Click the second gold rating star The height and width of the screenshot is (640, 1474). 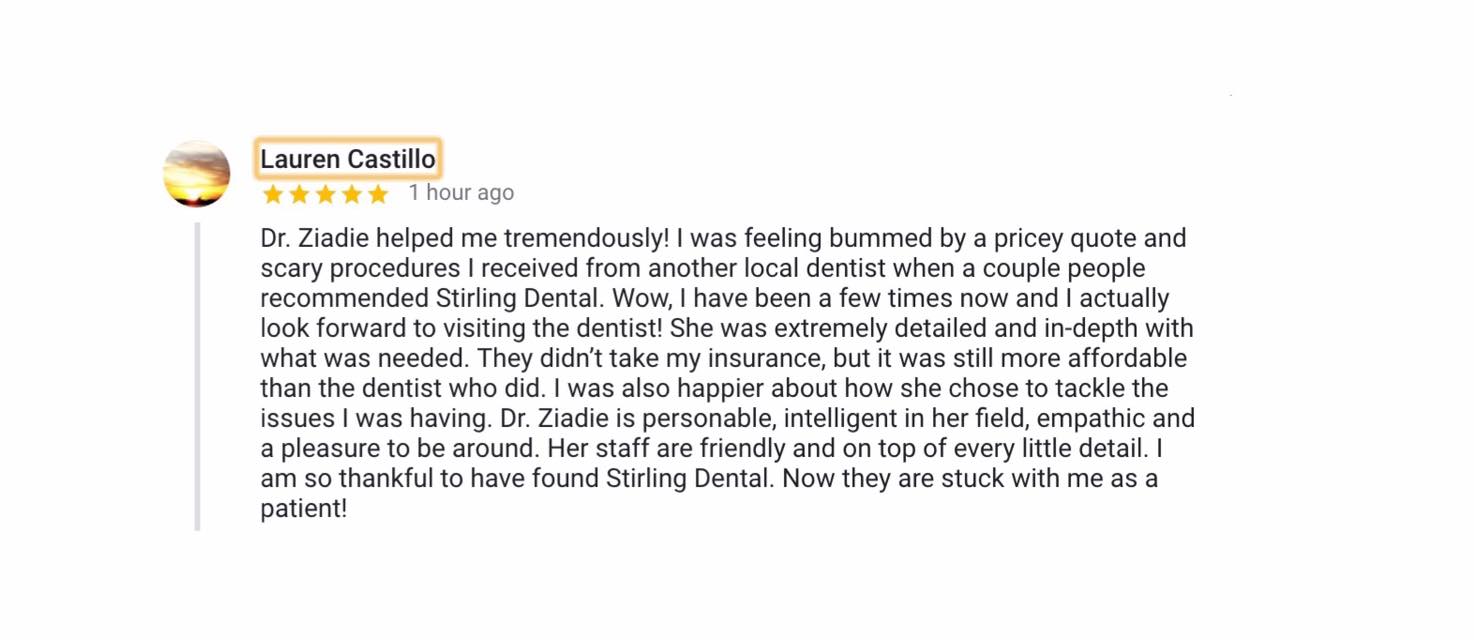tap(299, 194)
